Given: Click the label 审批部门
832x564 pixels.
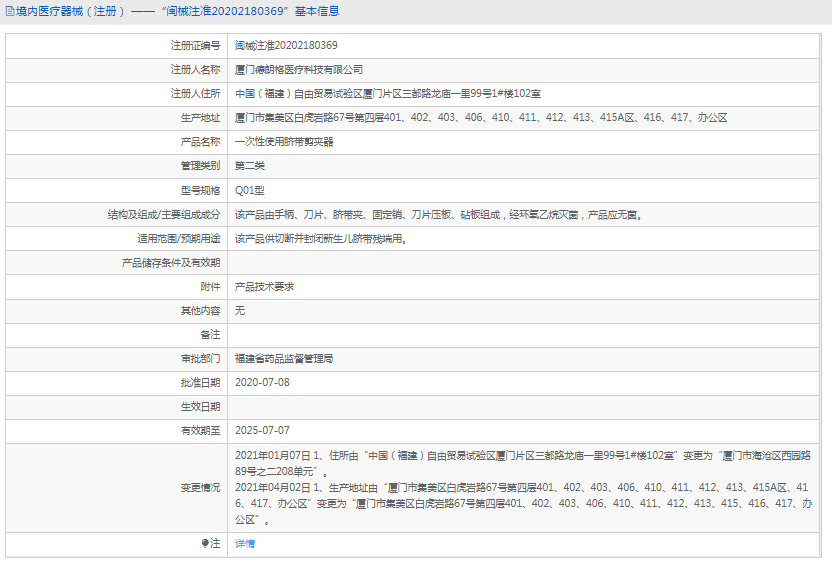Looking at the screenshot, I should (201, 359).
